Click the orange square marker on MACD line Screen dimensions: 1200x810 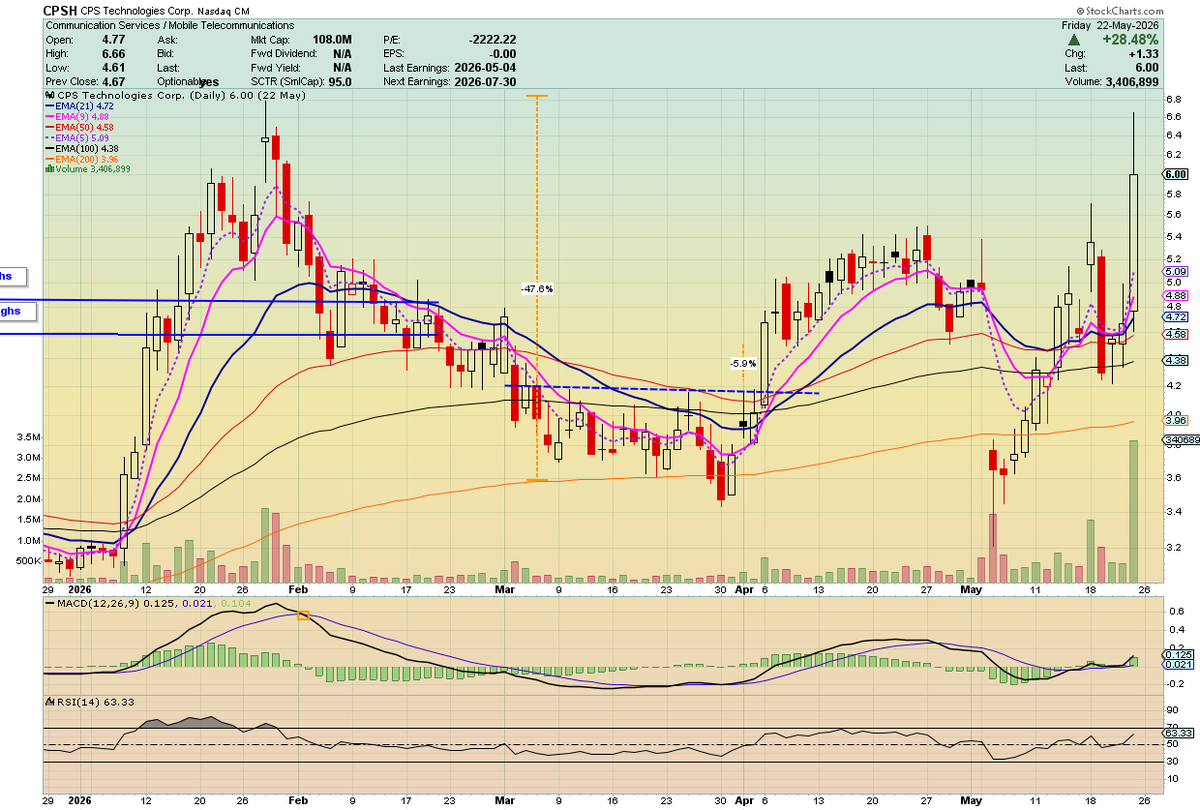tap(304, 615)
